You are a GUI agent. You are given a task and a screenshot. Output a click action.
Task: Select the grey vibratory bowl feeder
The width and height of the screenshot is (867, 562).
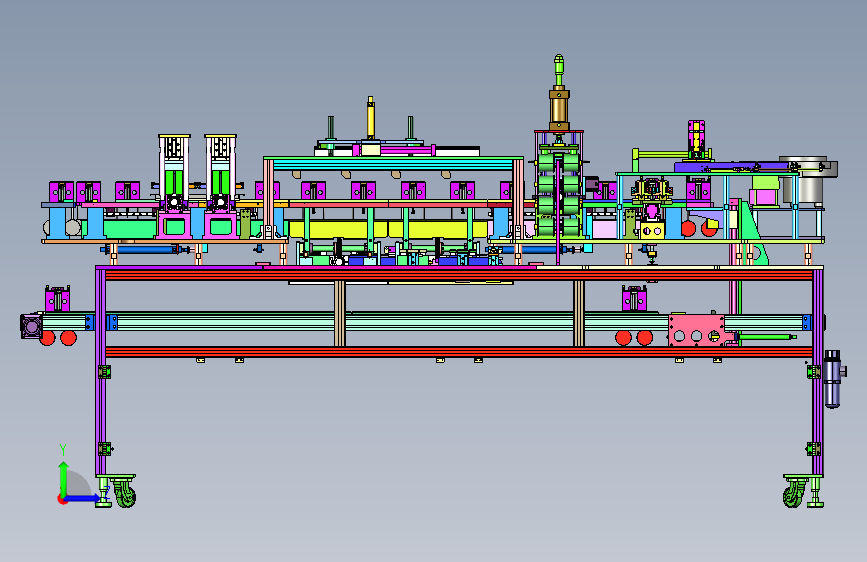click(808, 179)
